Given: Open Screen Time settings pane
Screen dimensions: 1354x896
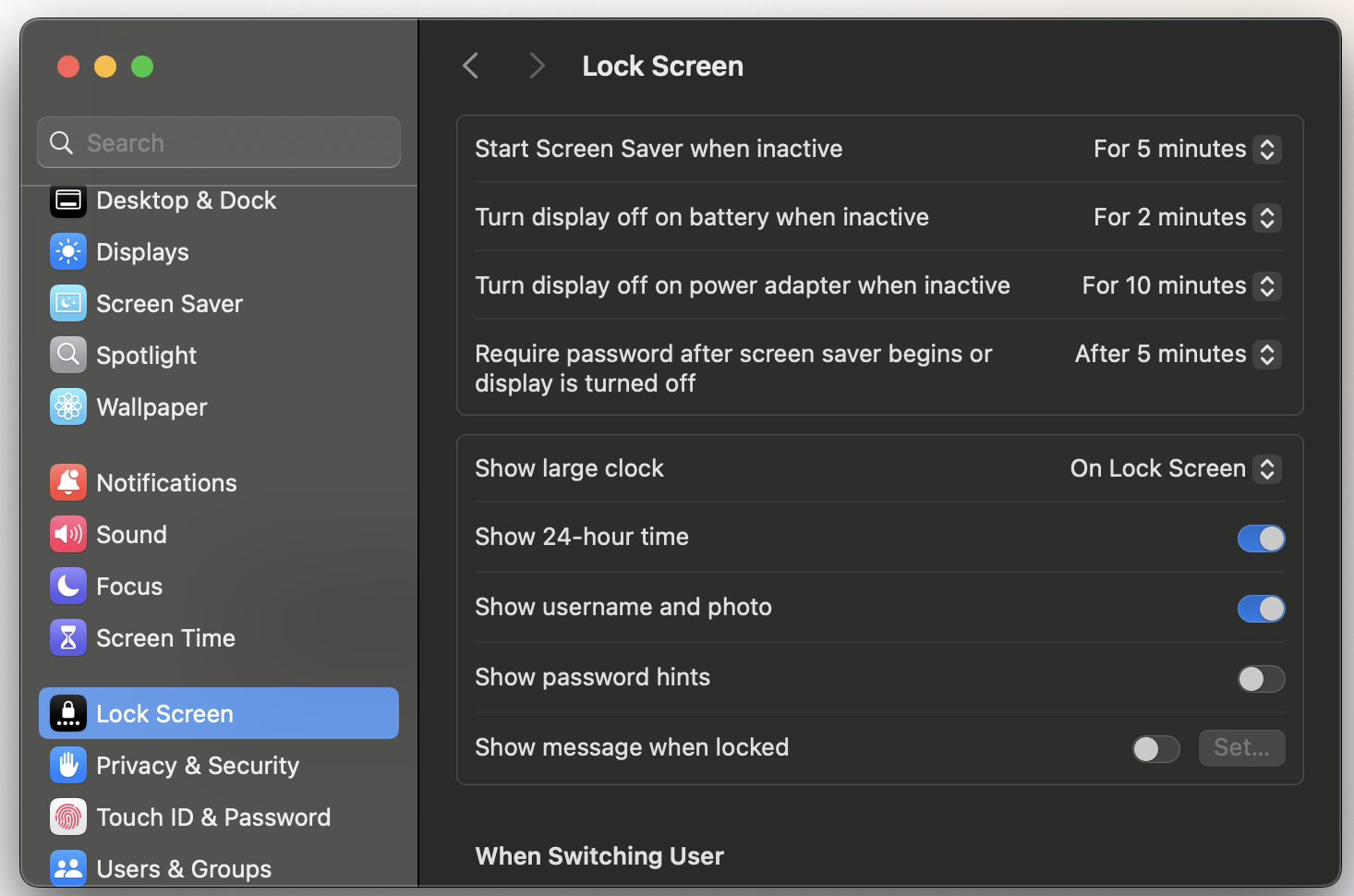Looking at the screenshot, I should (x=166, y=638).
